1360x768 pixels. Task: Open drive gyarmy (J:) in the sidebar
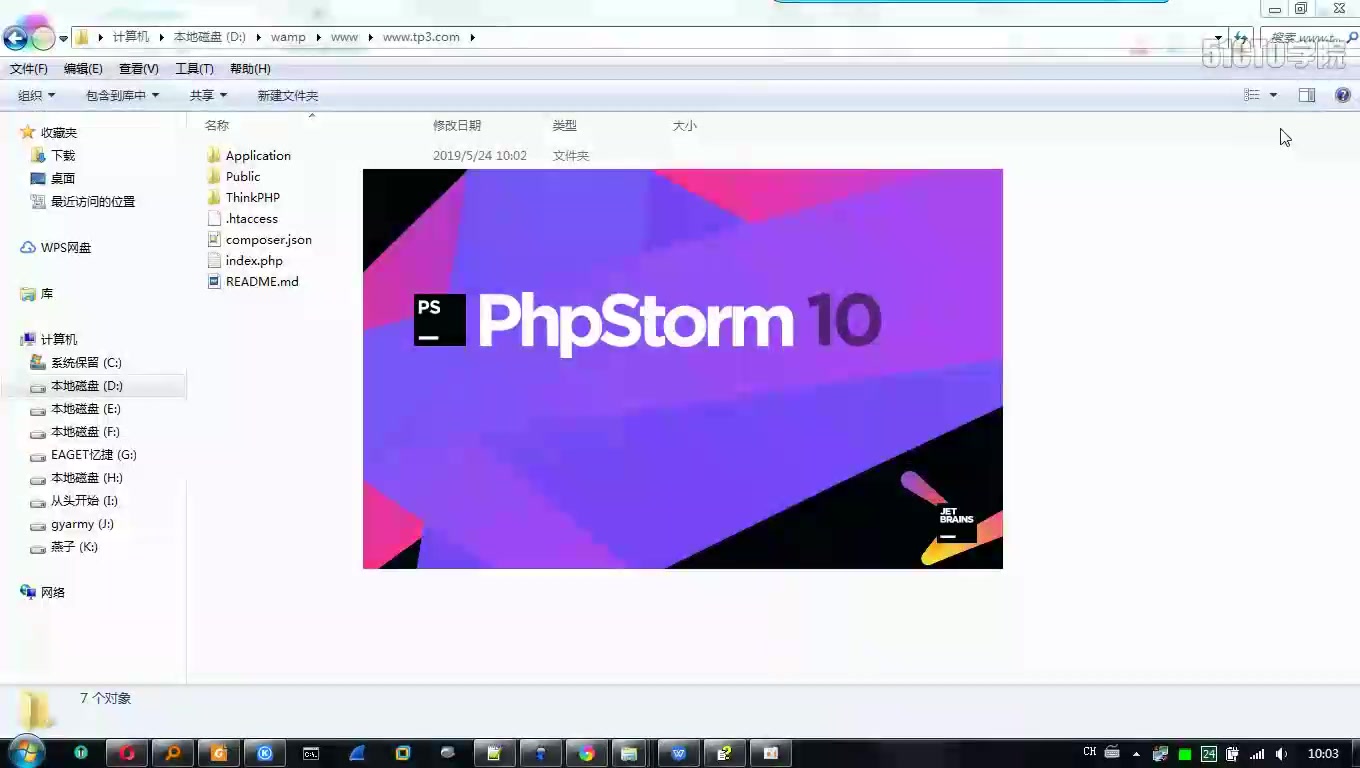[82, 524]
